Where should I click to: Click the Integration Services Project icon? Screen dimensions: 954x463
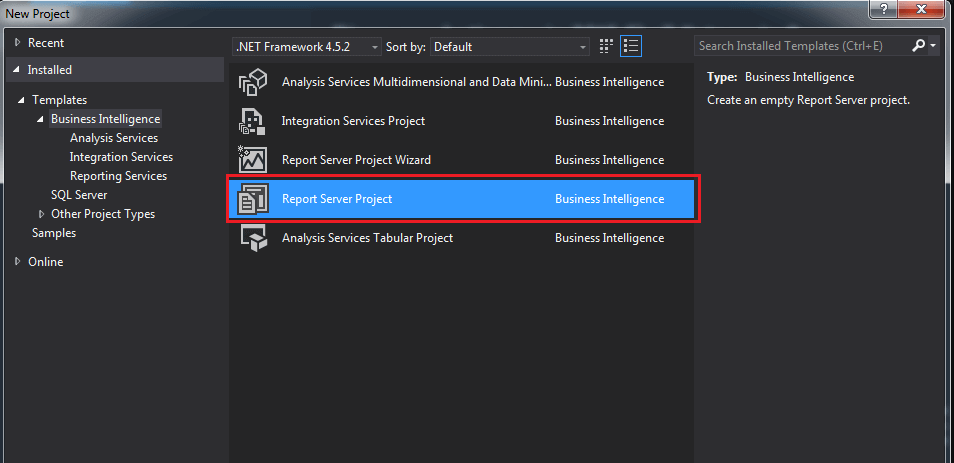[x=252, y=121]
